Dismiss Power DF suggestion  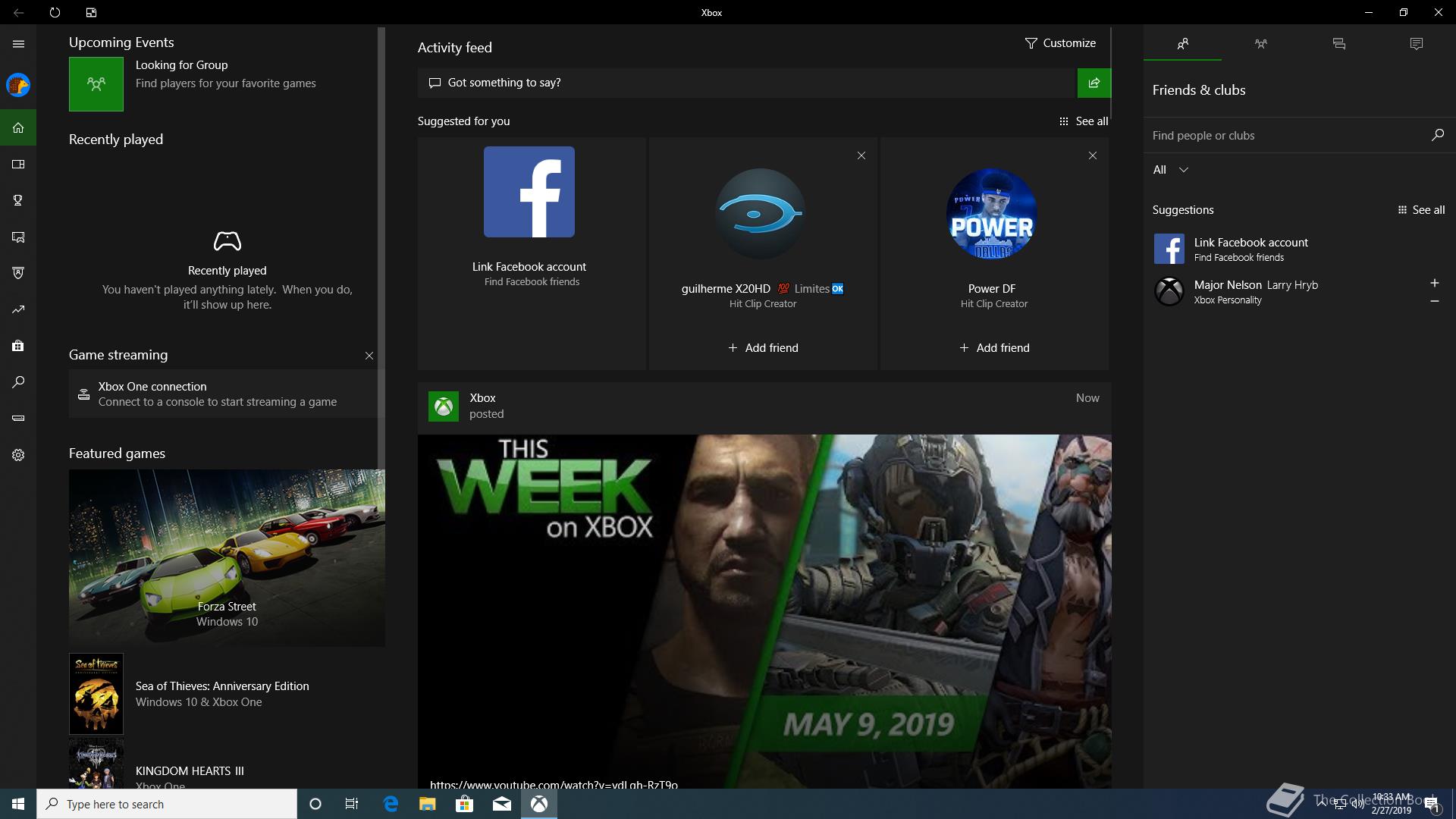1092,155
